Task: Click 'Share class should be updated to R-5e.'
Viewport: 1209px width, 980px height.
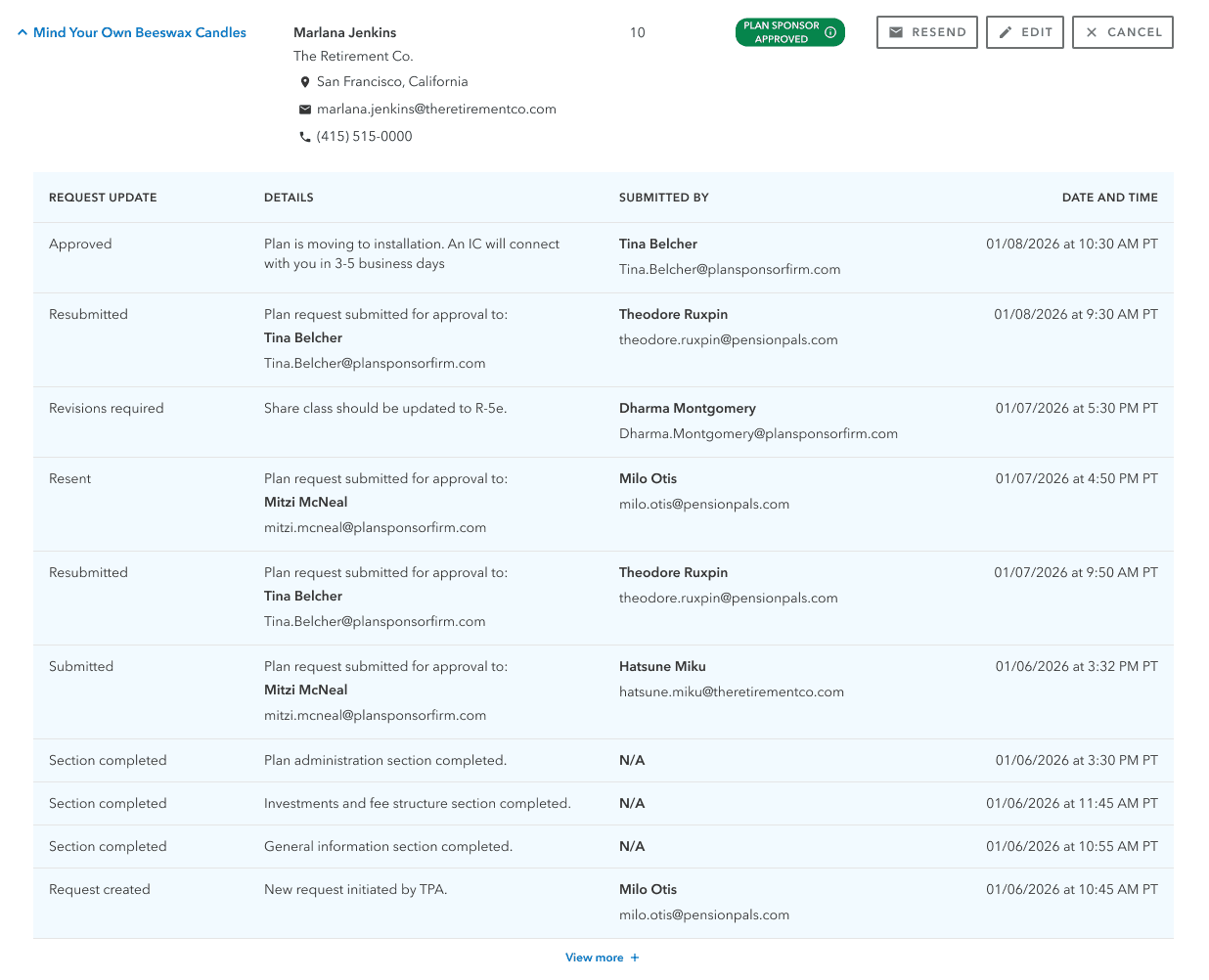Action: [x=385, y=409]
